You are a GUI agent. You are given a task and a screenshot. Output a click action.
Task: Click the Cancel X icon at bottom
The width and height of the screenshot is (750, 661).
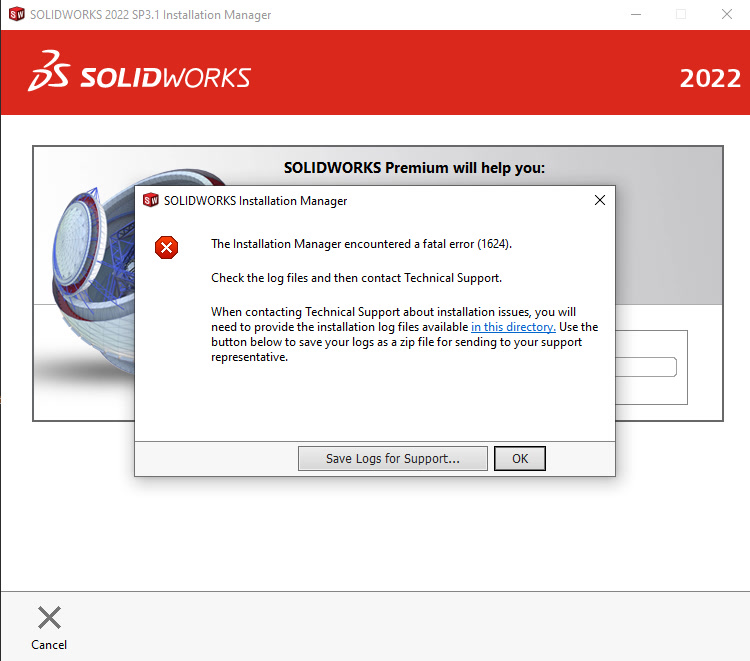tap(49, 617)
